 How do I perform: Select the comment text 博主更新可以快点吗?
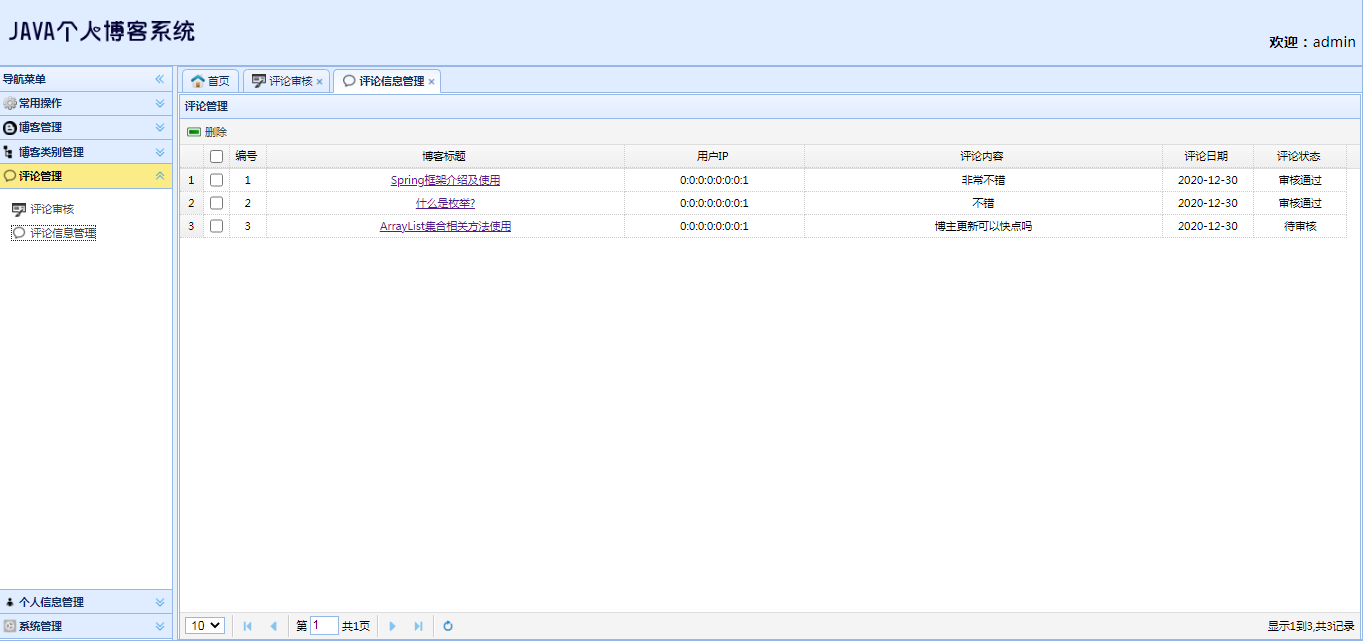pos(983,226)
